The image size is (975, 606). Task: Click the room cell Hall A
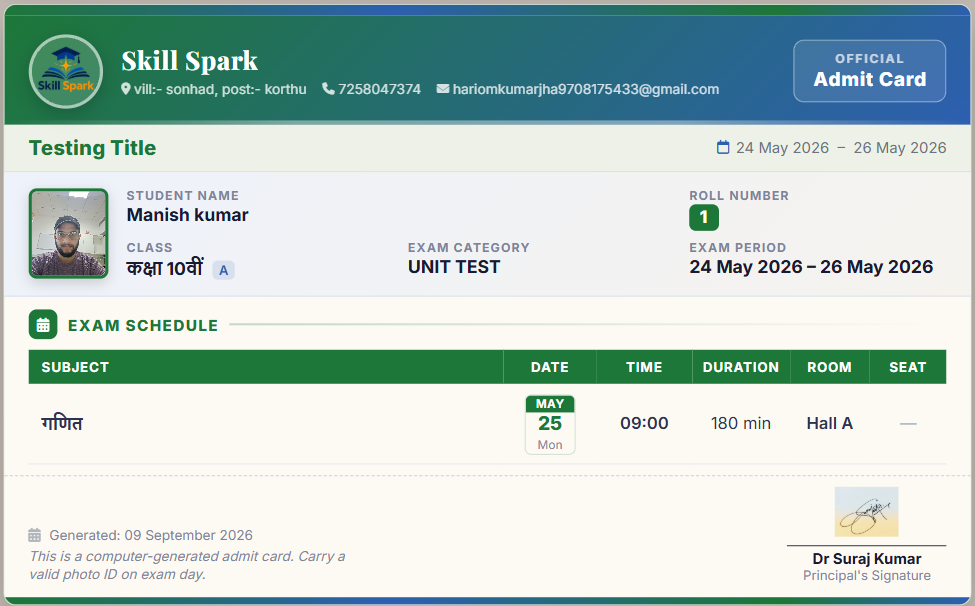(829, 423)
